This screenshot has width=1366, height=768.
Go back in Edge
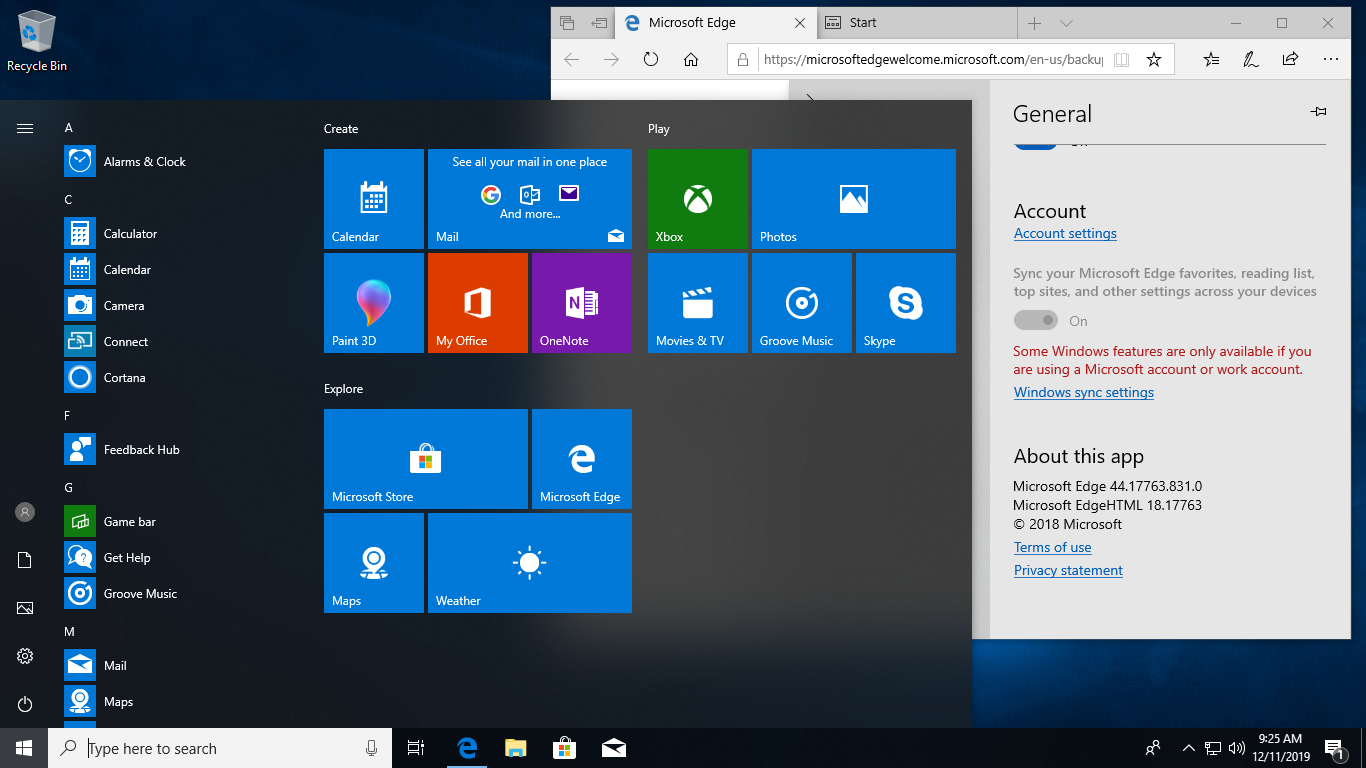pyautogui.click(x=571, y=59)
